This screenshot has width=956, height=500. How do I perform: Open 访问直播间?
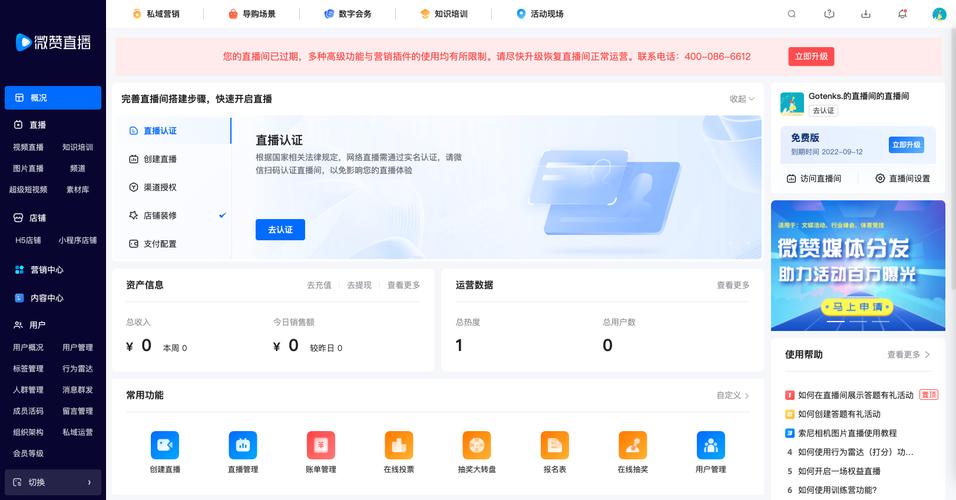[814, 178]
